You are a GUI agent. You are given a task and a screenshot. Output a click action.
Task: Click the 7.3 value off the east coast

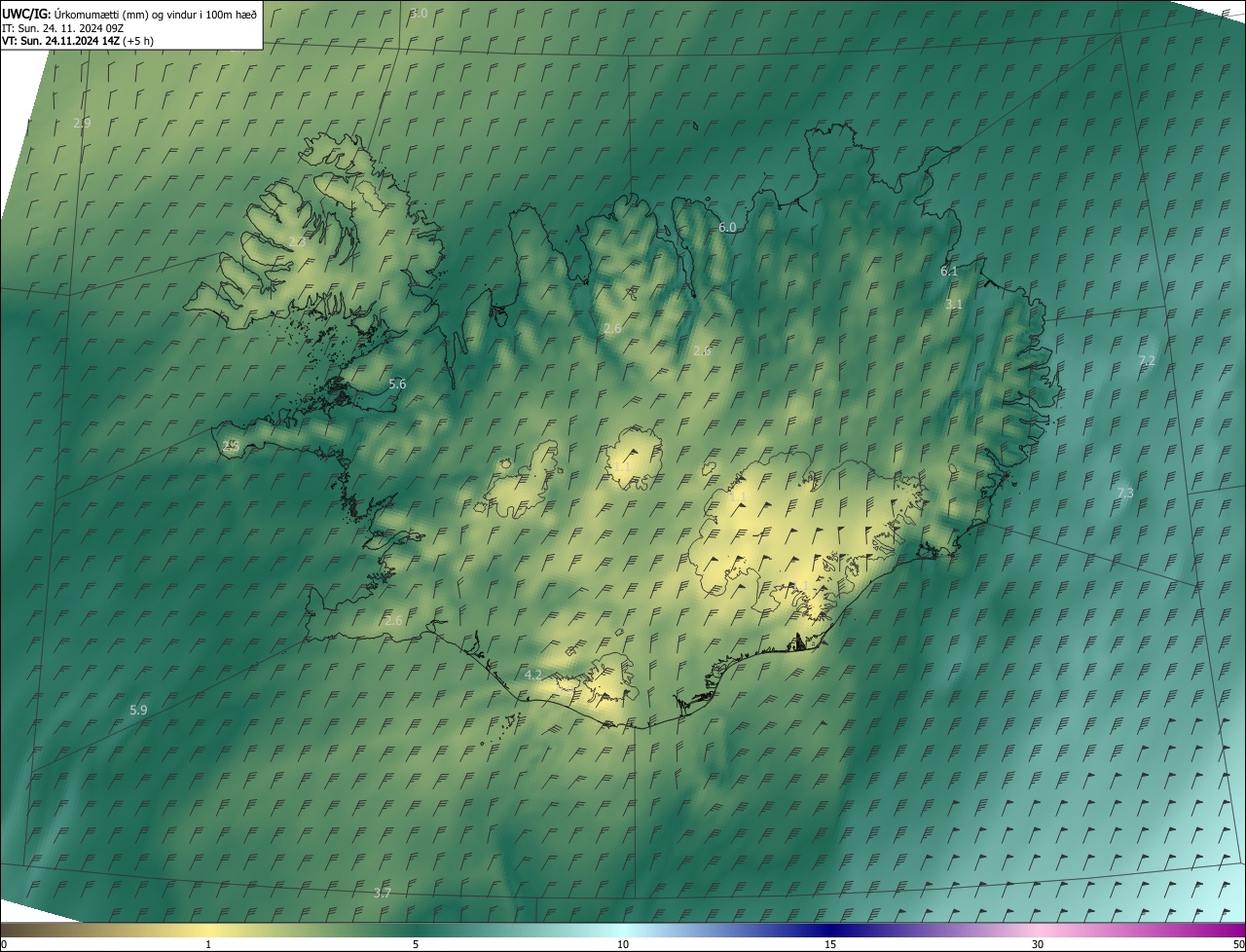(x=1124, y=494)
